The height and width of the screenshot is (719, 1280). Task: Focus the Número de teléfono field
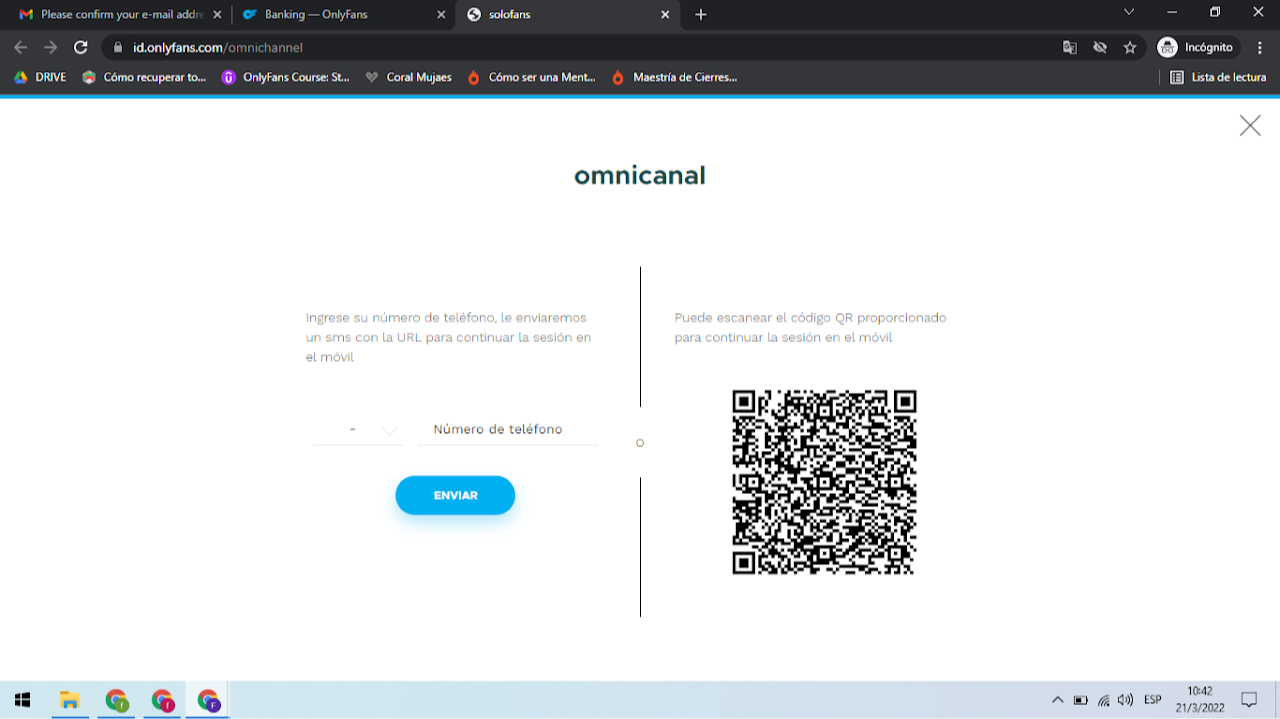(x=508, y=430)
